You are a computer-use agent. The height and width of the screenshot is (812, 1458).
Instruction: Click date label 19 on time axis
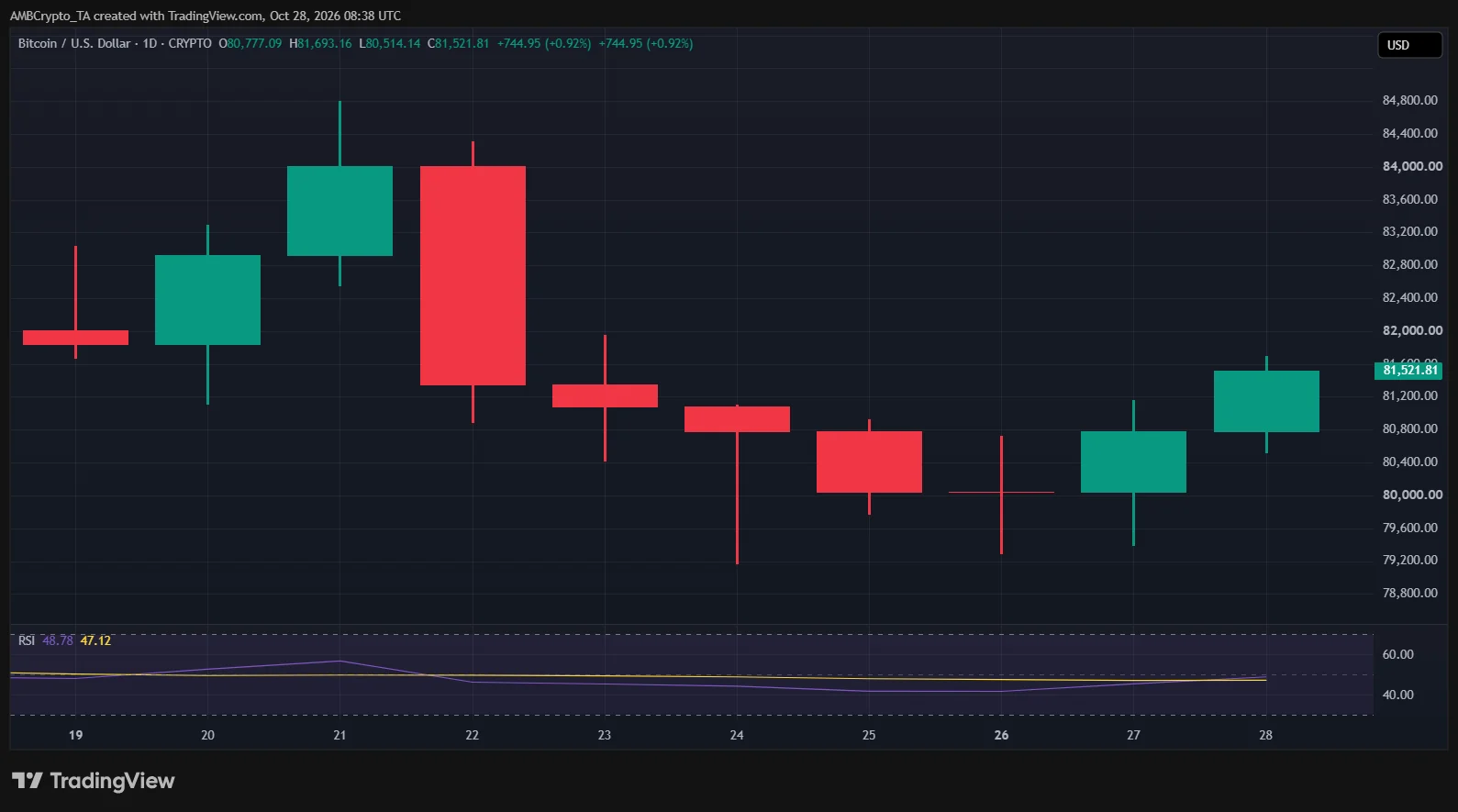(x=75, y=735)
